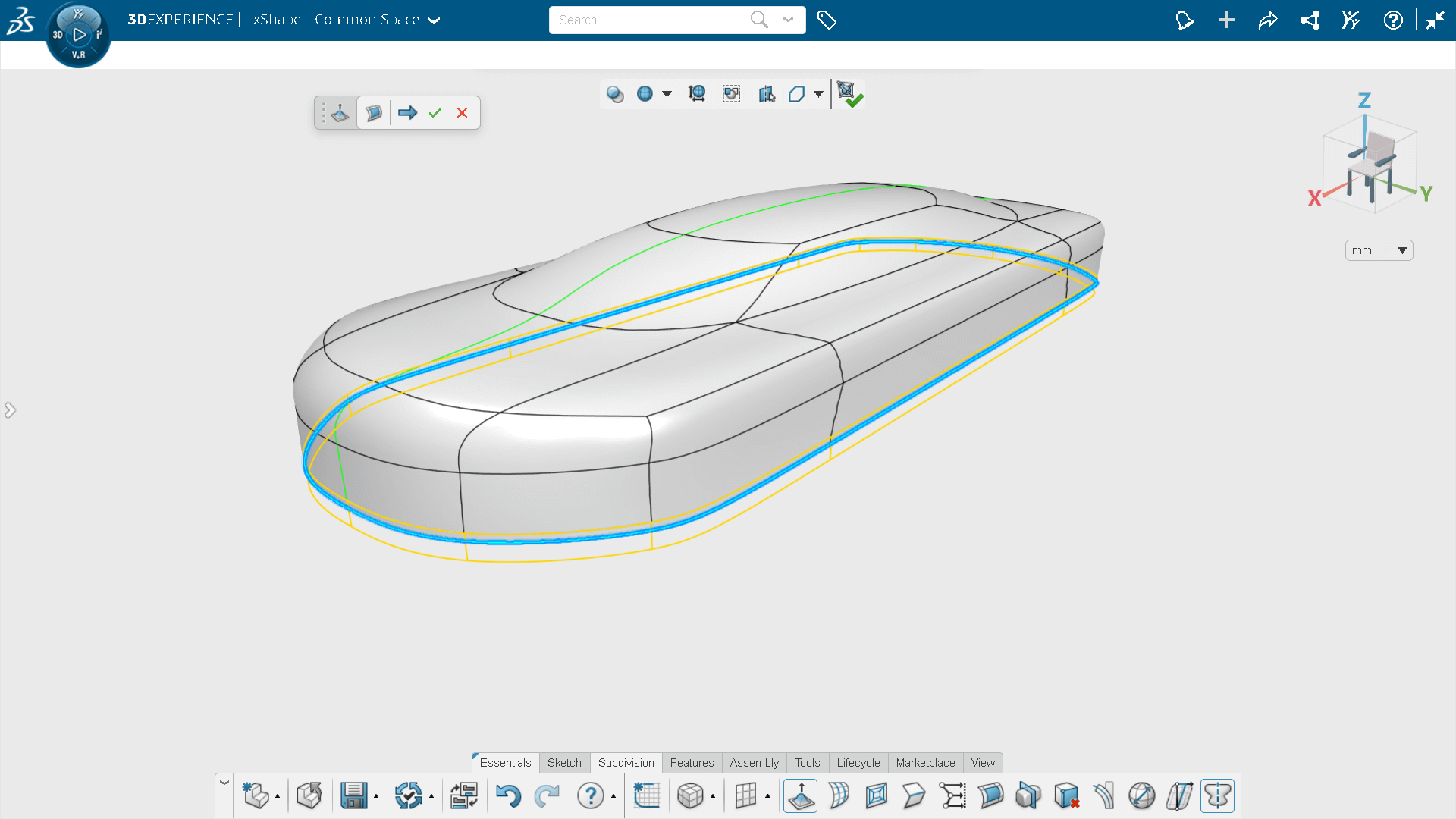Open the Features tab
The width and height of the screenshot is (1456, 819).
tap(692, 763)
